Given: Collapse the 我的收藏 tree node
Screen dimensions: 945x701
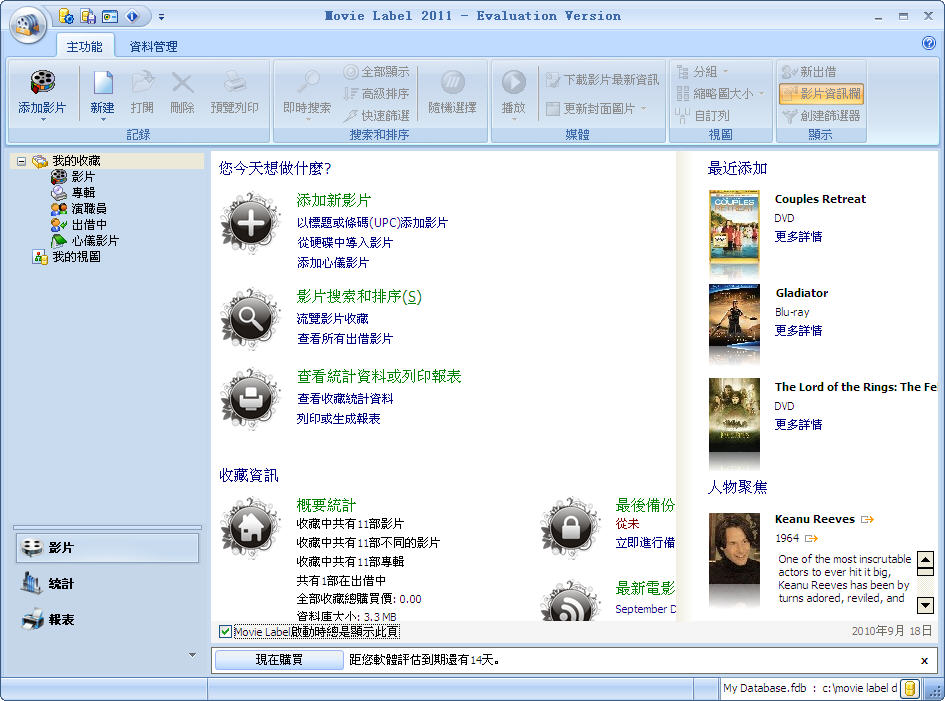Looking at the screenshot, I should [x=21, y=161].
